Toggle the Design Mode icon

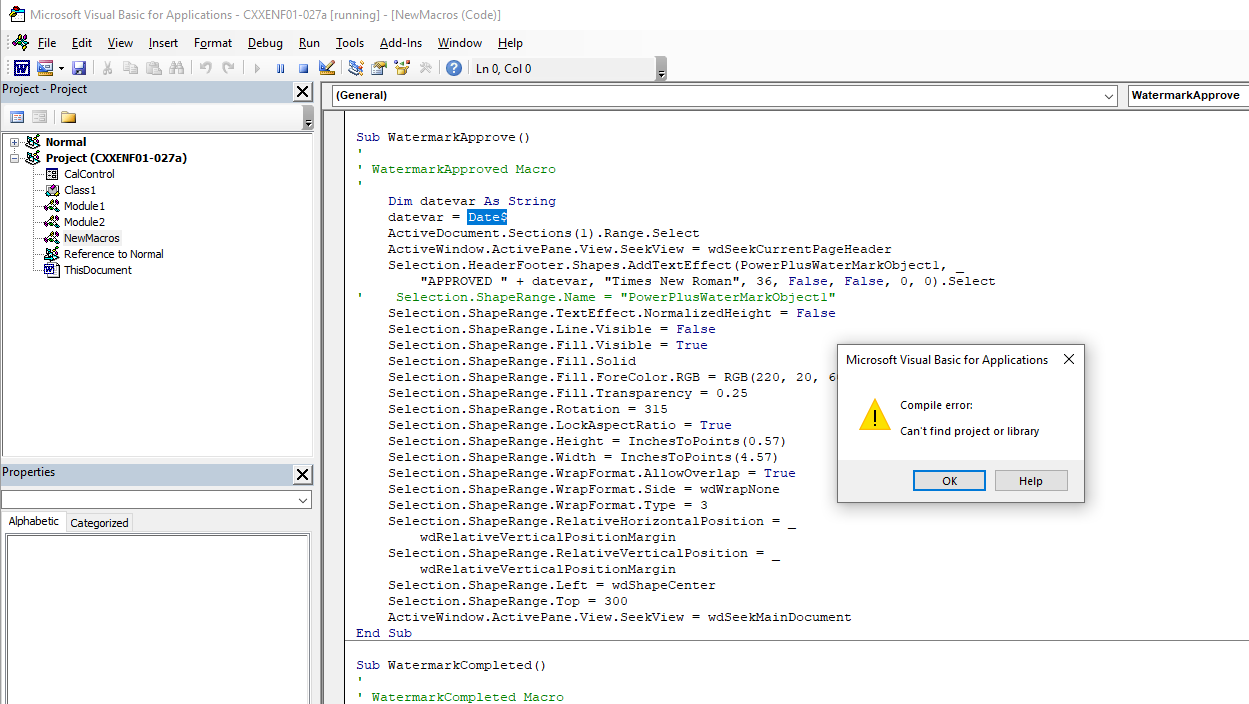(x=326, y=68)
